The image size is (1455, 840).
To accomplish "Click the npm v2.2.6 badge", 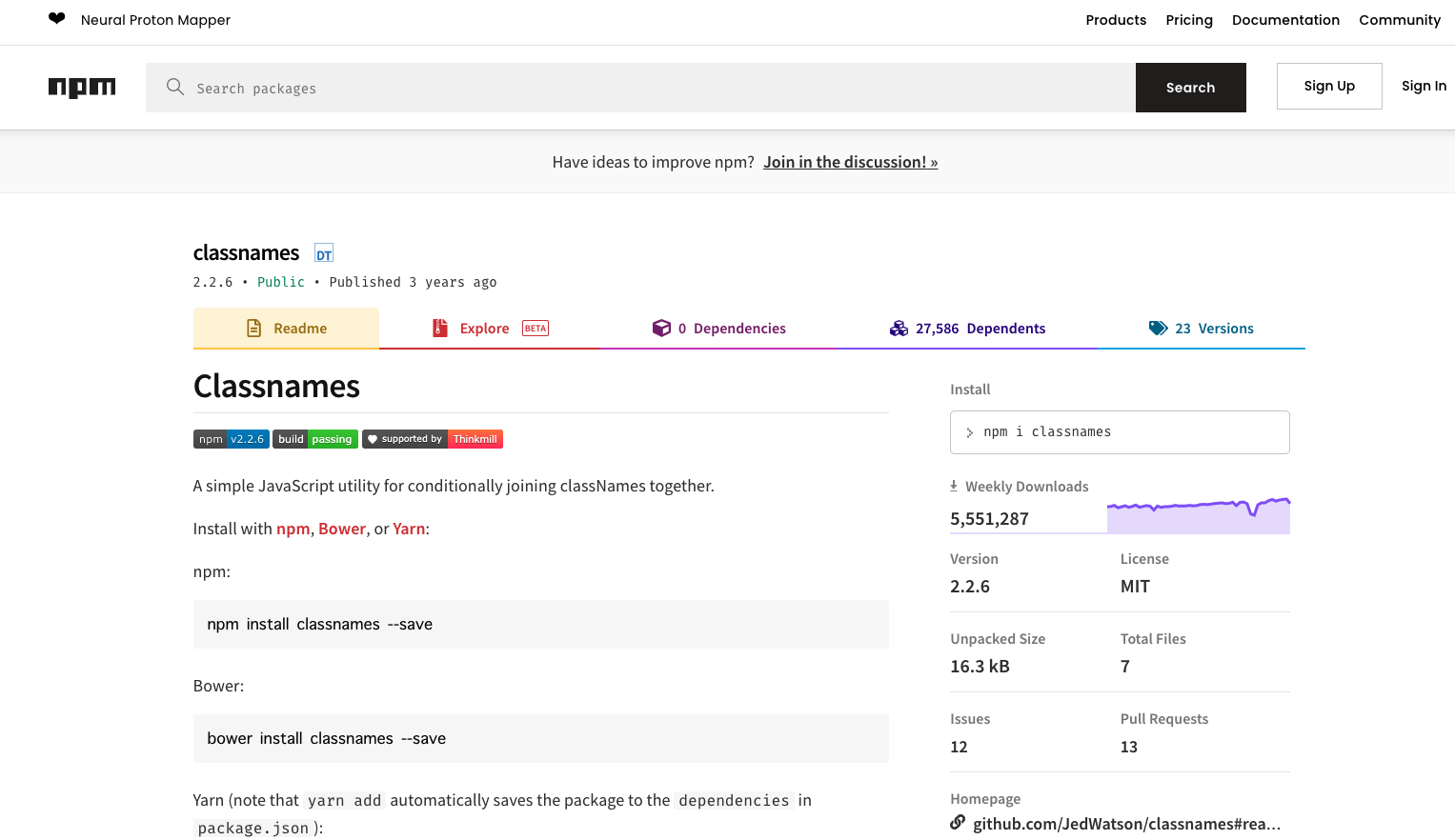I will coord(231,439).
